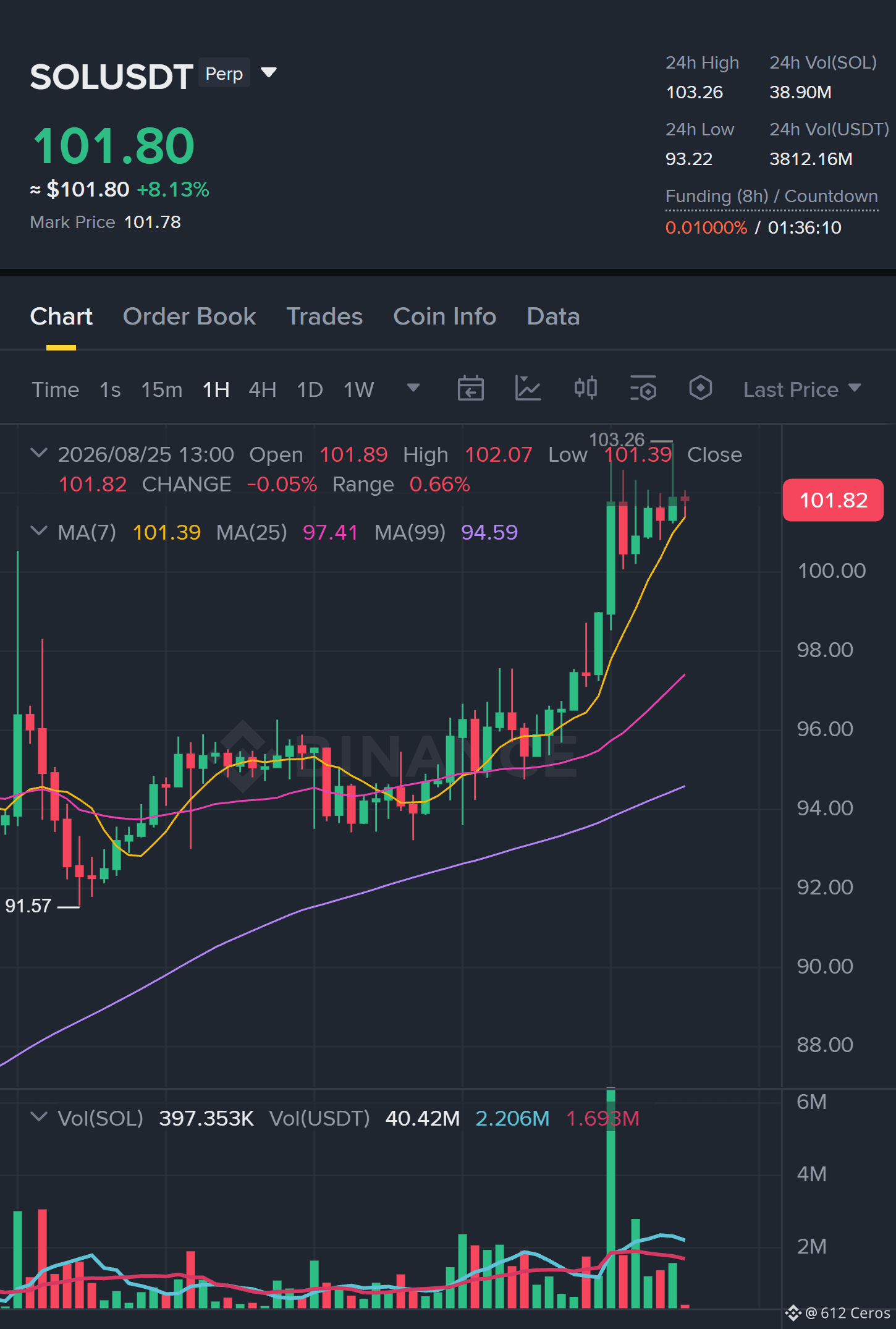Screen dimensions: 896x1329
Task: Click the MA(7) indicator label
Action: (x=87, y=532)
